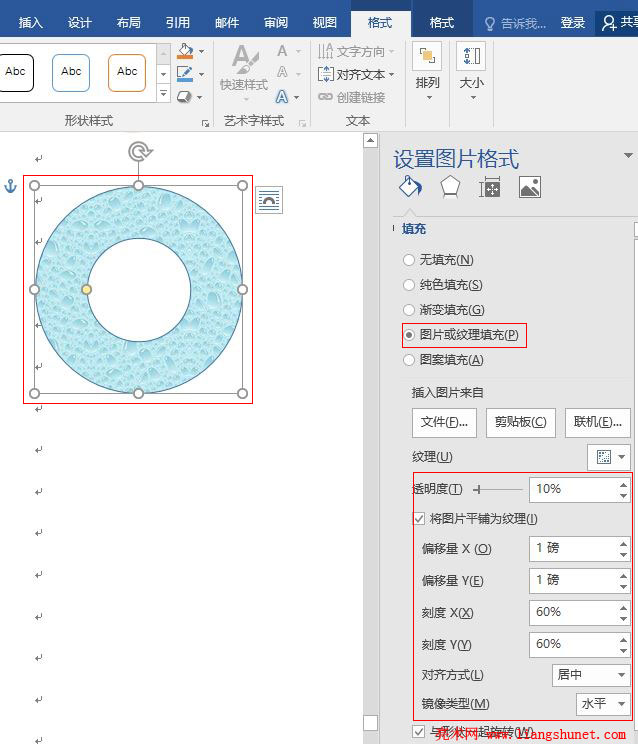Open the Align Text (对齐文本) dropdown arrow
Viewport: 638px width, 744px height.
pos(391,74)
